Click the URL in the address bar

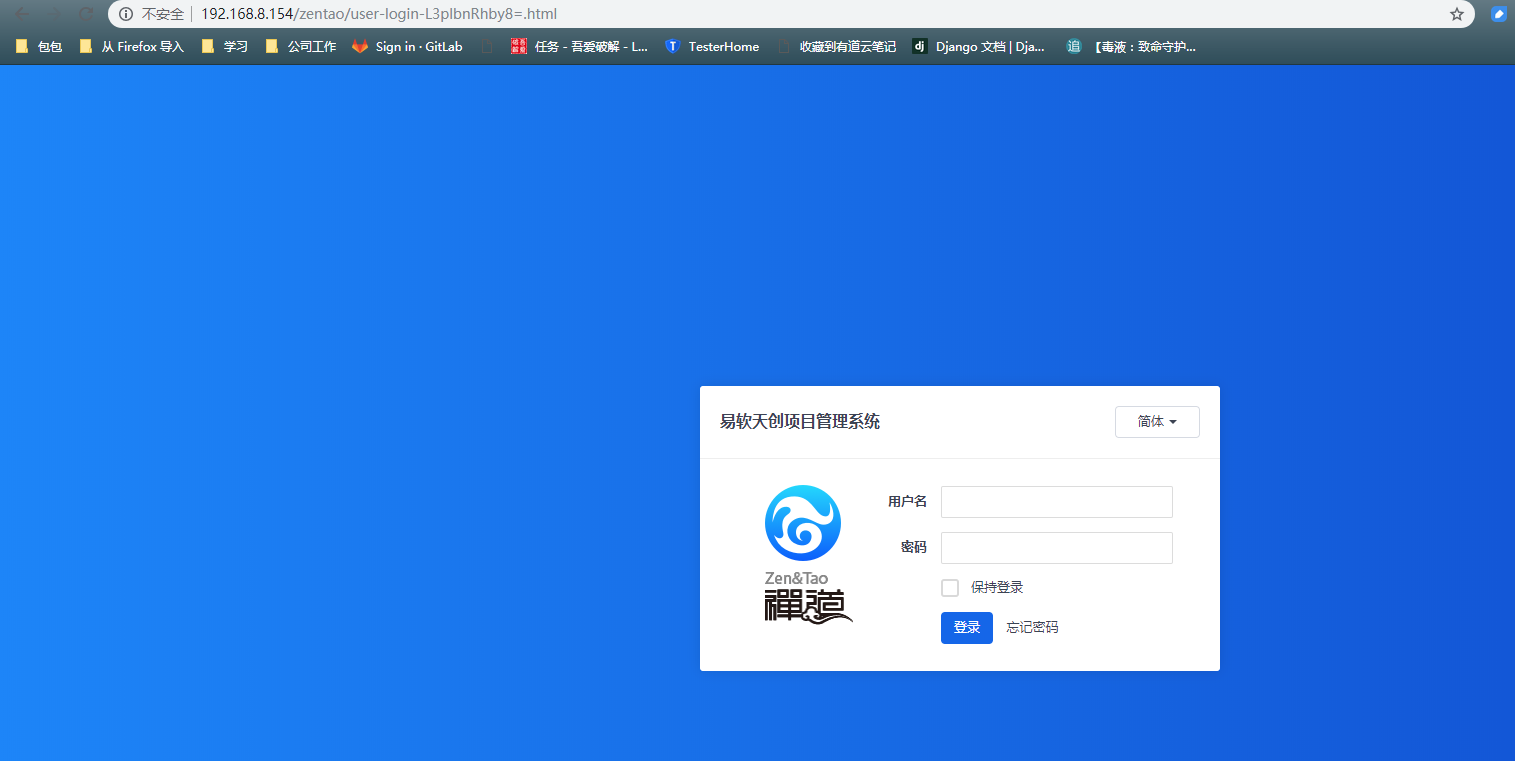pyautogui.click(x=379, y=14)
